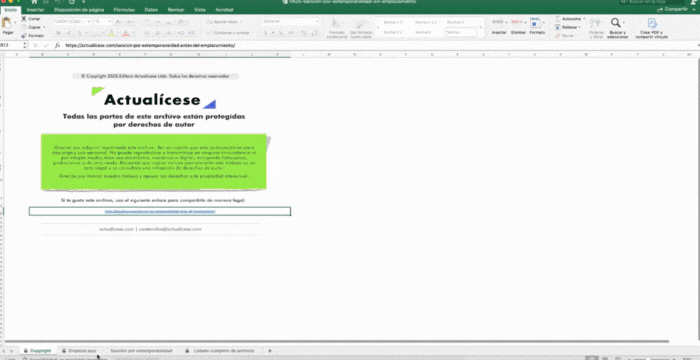Add a new sheet with plus button
Image resolution: width=700 pixels, height=360 pixels.
tap(269, 351)
